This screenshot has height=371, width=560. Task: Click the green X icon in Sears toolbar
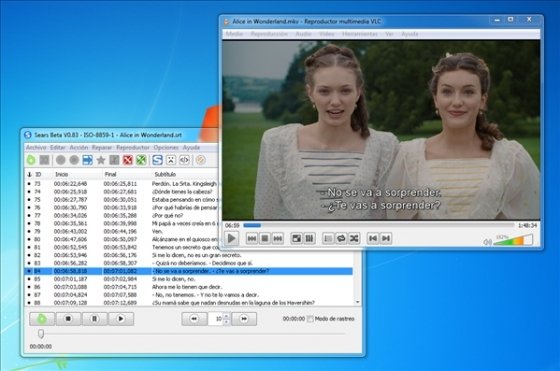click(141, 160)
